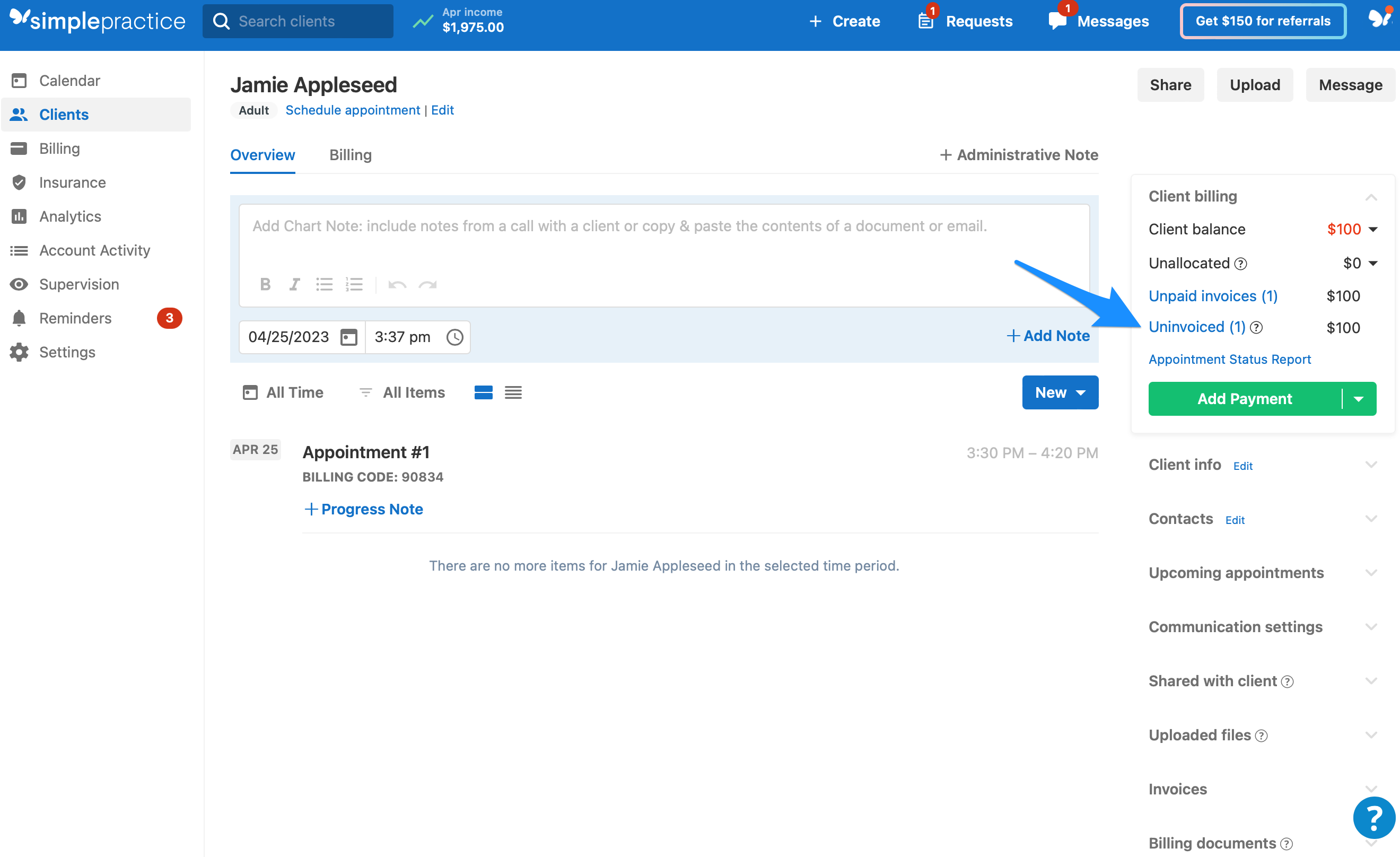Open the New item dropdown button
This screenshot has width=1400, height=857.
[x=1060, y=392]
